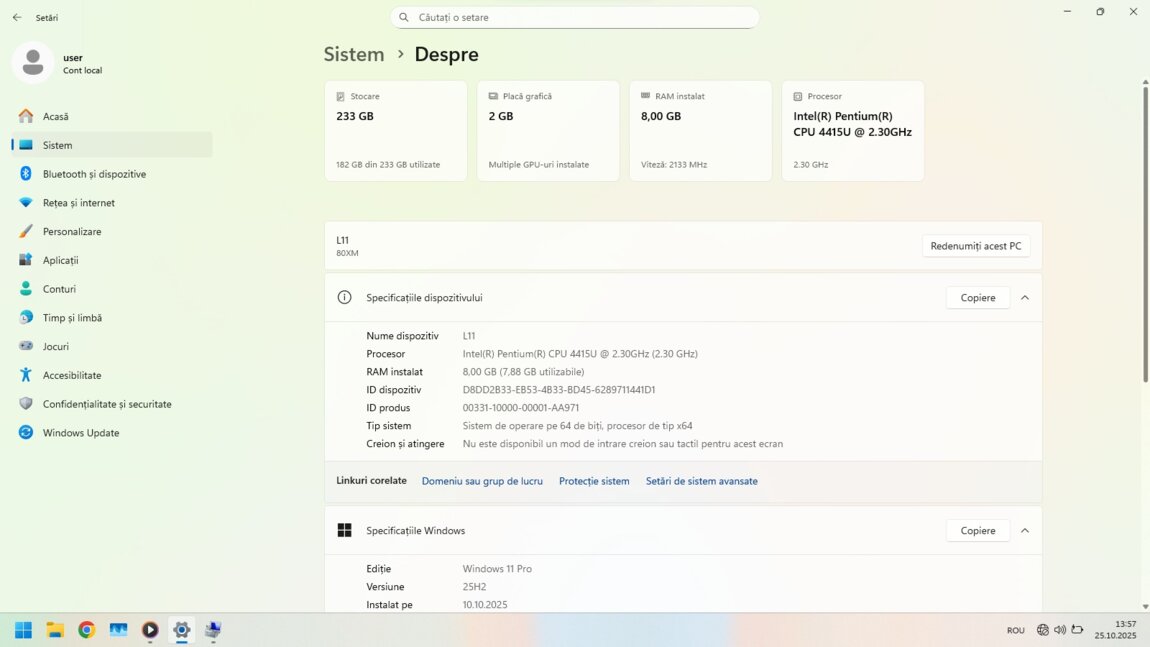Click the Căutați o setare search field
Viewport: 1150px width, 647px height.
574,17
